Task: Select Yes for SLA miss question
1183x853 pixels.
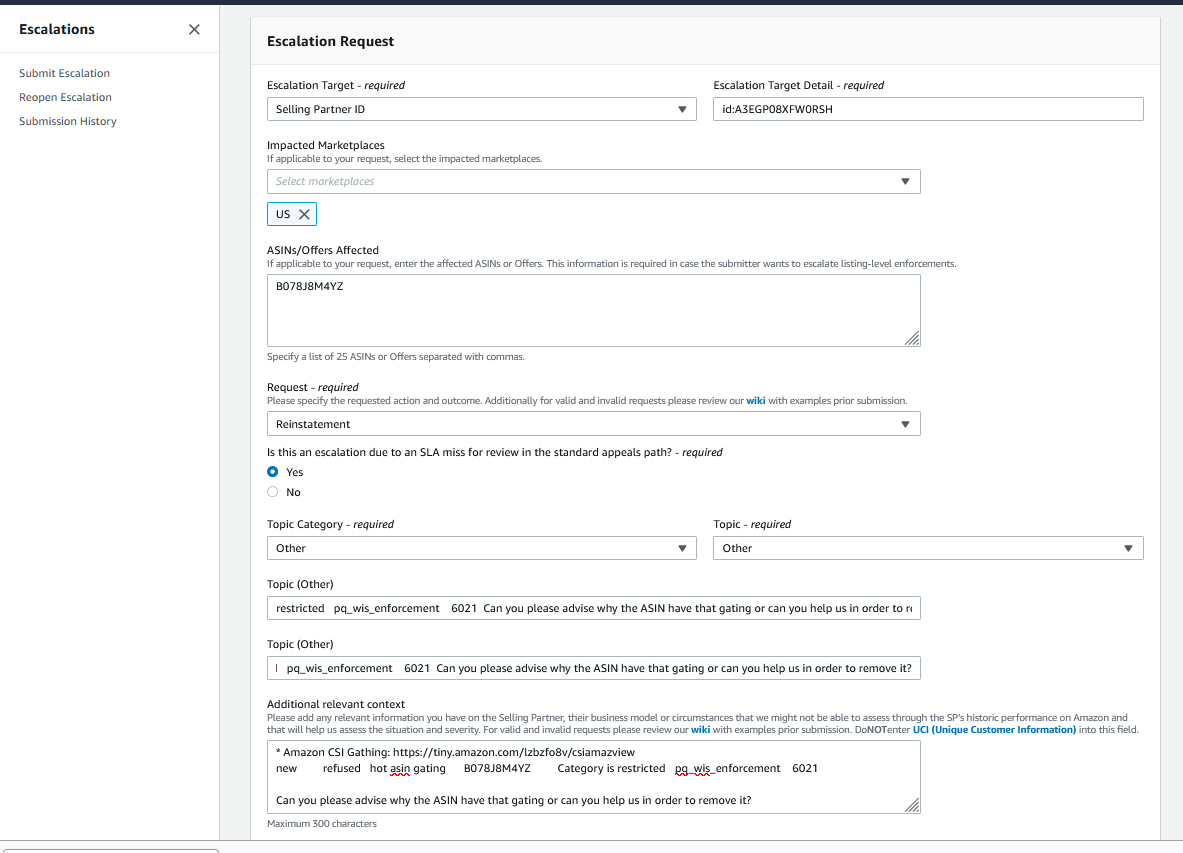Action: [x=273, y=472]
